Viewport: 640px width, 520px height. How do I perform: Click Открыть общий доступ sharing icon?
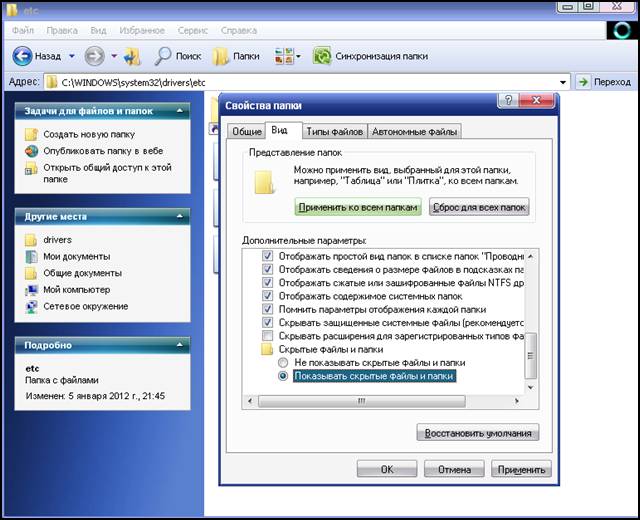point(31,168)
